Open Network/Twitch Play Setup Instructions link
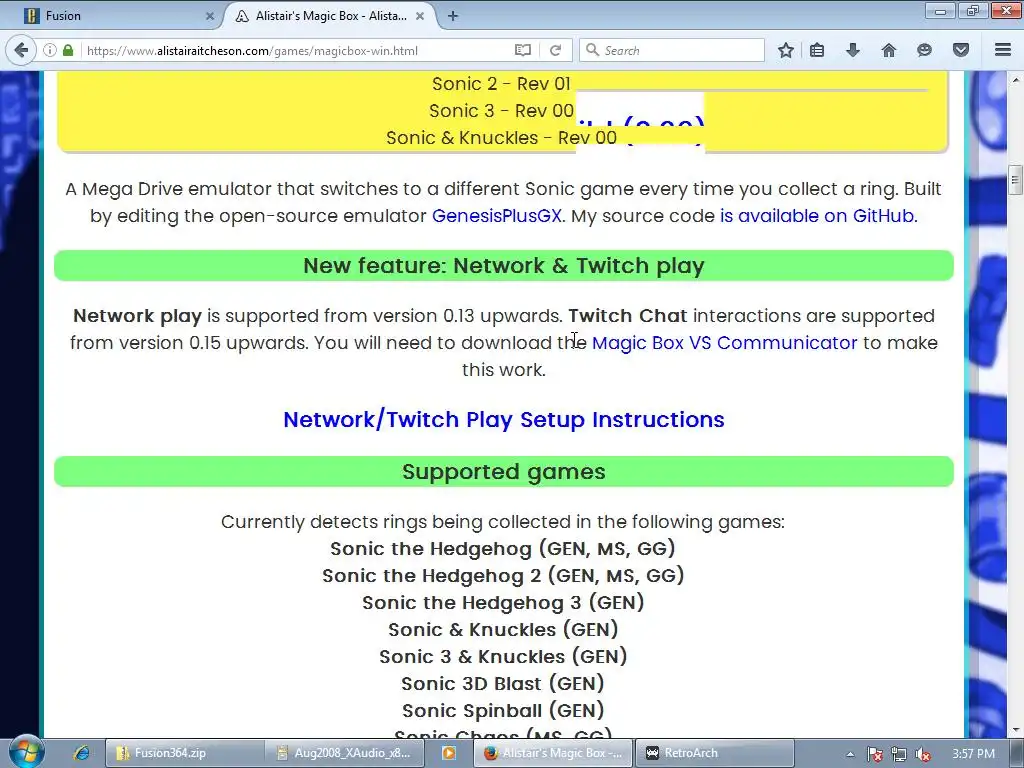Screen dimensions: 1024x768 coord(504,419)
